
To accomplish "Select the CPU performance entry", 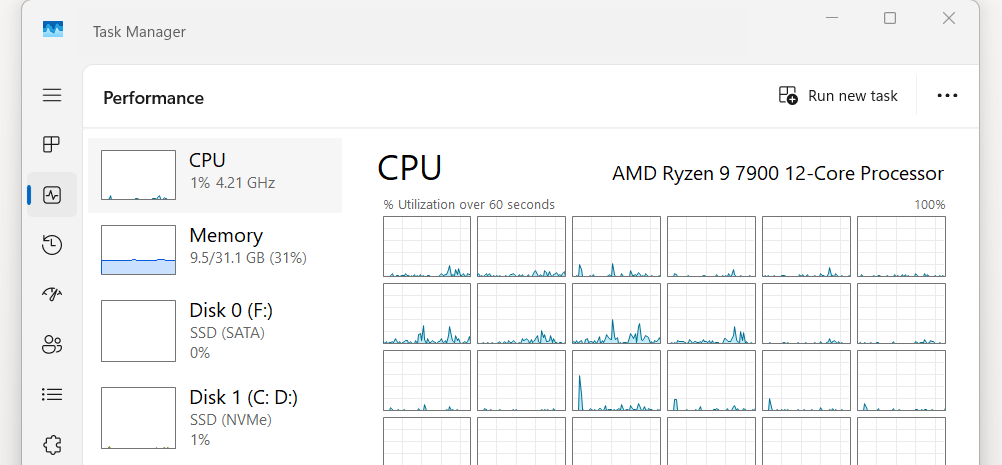I will click(215, 175).
